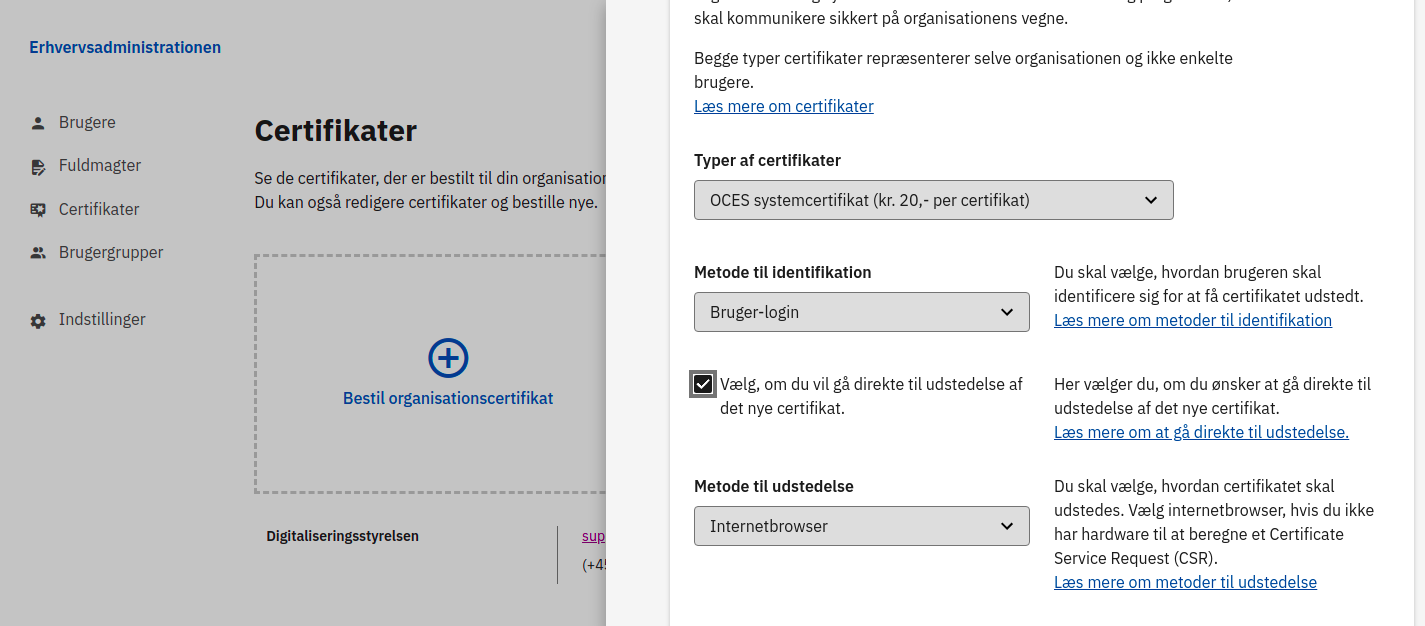This screenshot has height=626, width=1425.
Task: Open Læs mere om metoder til udstedelse link
Action: point(1185,582)
